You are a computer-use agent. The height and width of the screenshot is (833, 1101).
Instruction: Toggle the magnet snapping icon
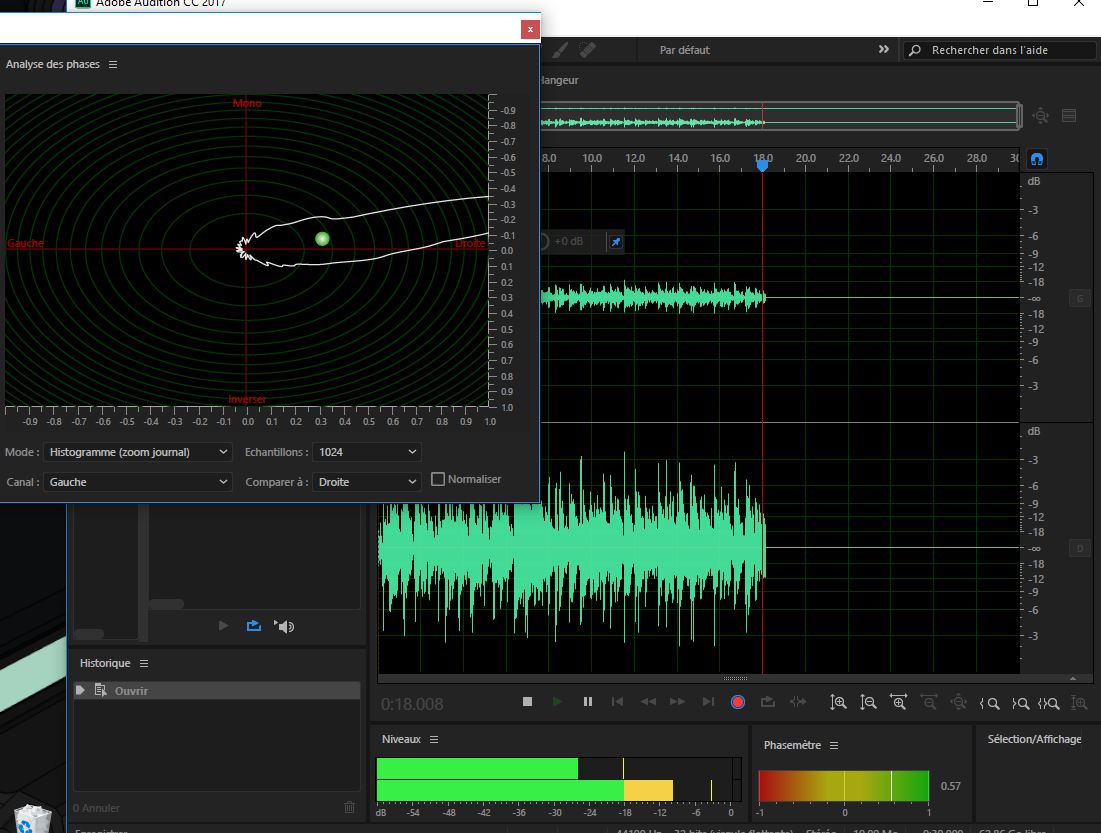(x=1037, y=159)
